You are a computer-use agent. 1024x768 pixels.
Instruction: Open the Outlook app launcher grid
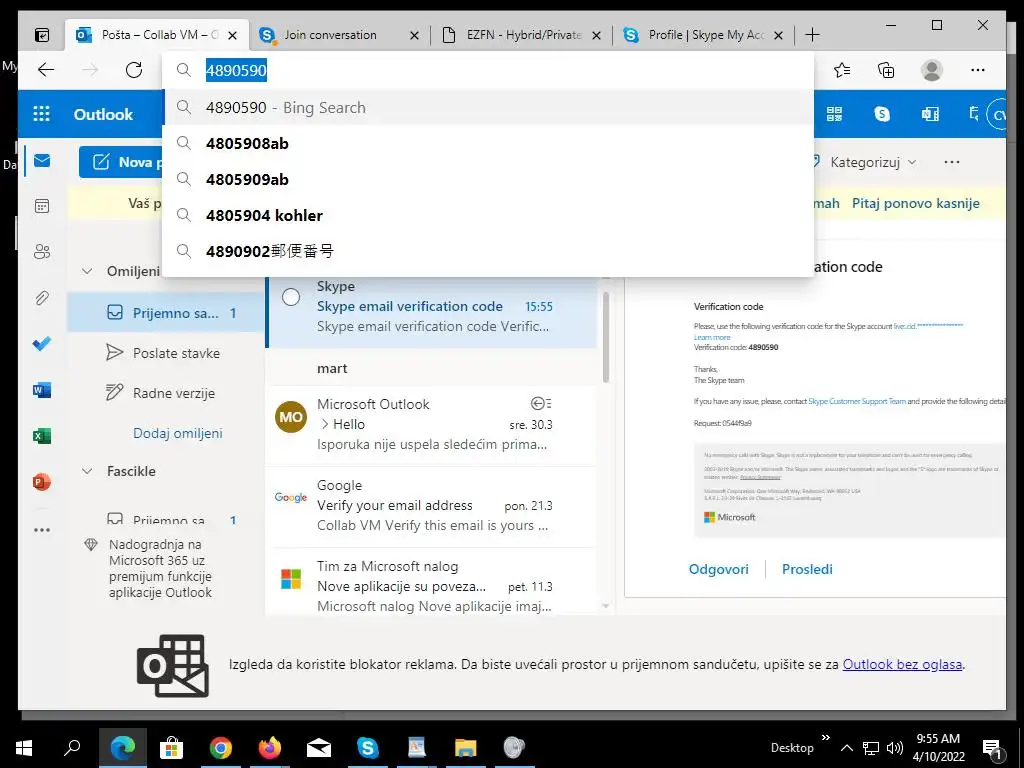[42, 114]
